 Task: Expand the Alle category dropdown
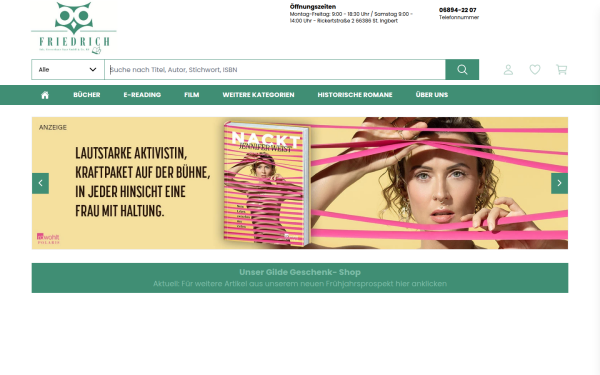click(68, 70)
